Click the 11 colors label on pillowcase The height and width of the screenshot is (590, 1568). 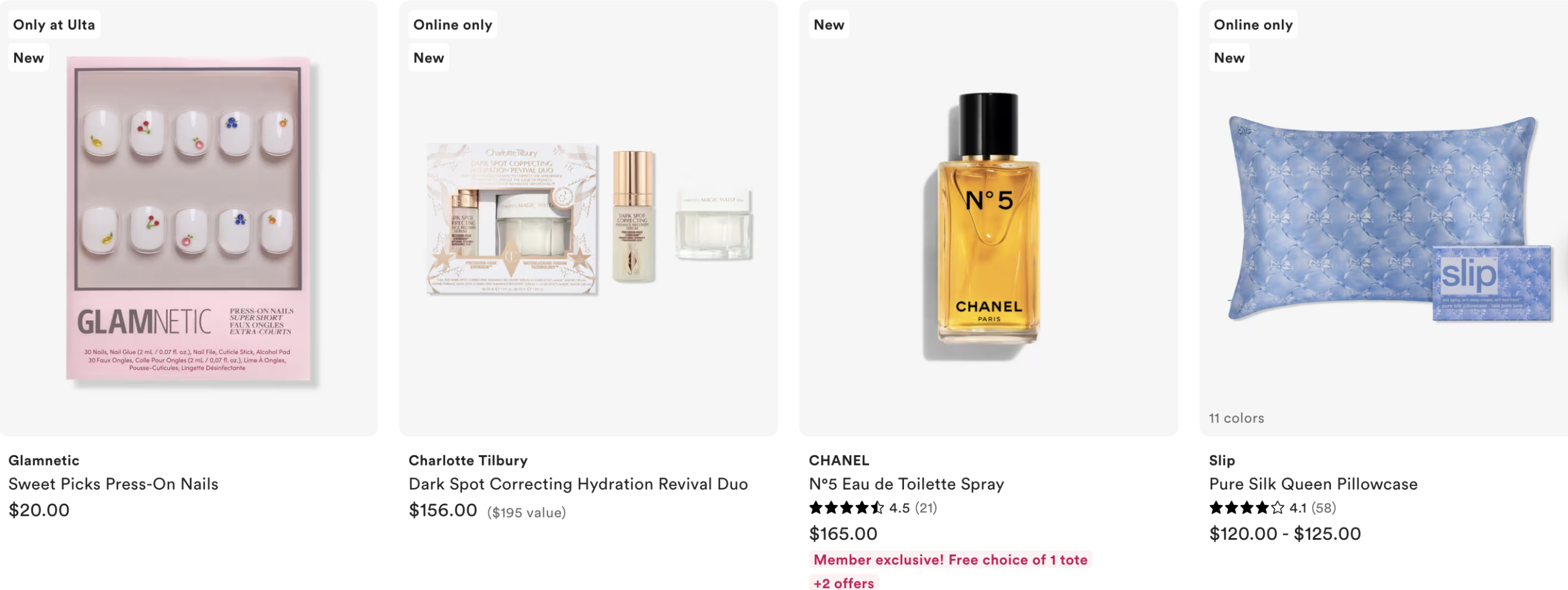click(1237, 418)
